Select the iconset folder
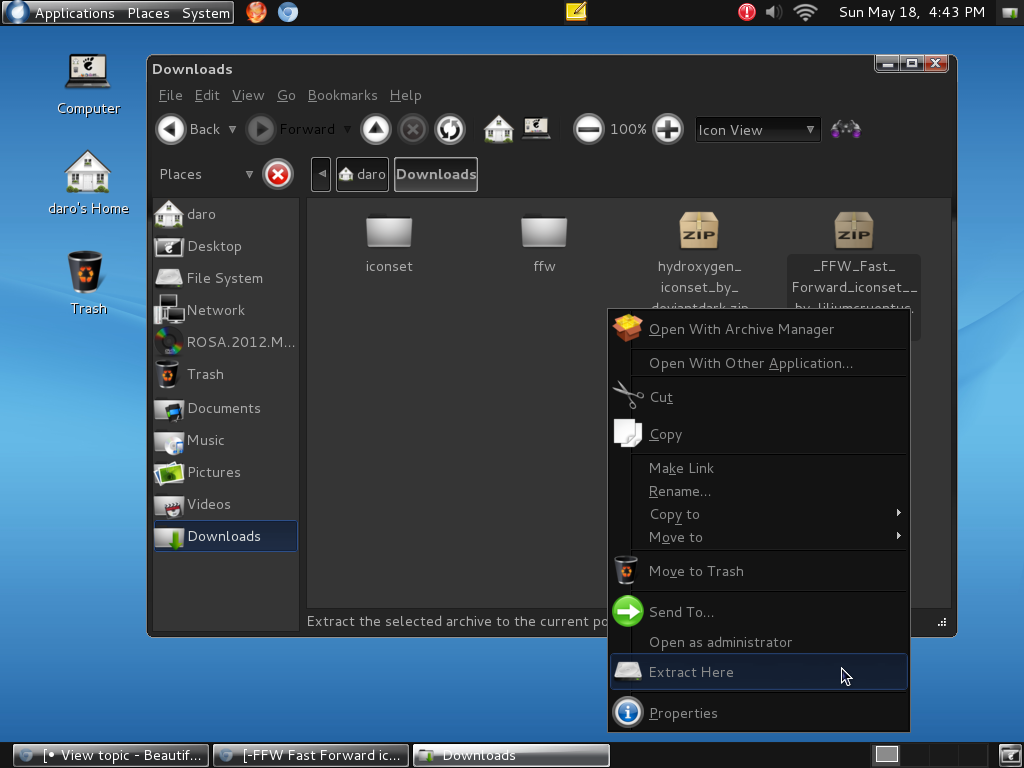 pyautogui.click(x=389, y=242)
